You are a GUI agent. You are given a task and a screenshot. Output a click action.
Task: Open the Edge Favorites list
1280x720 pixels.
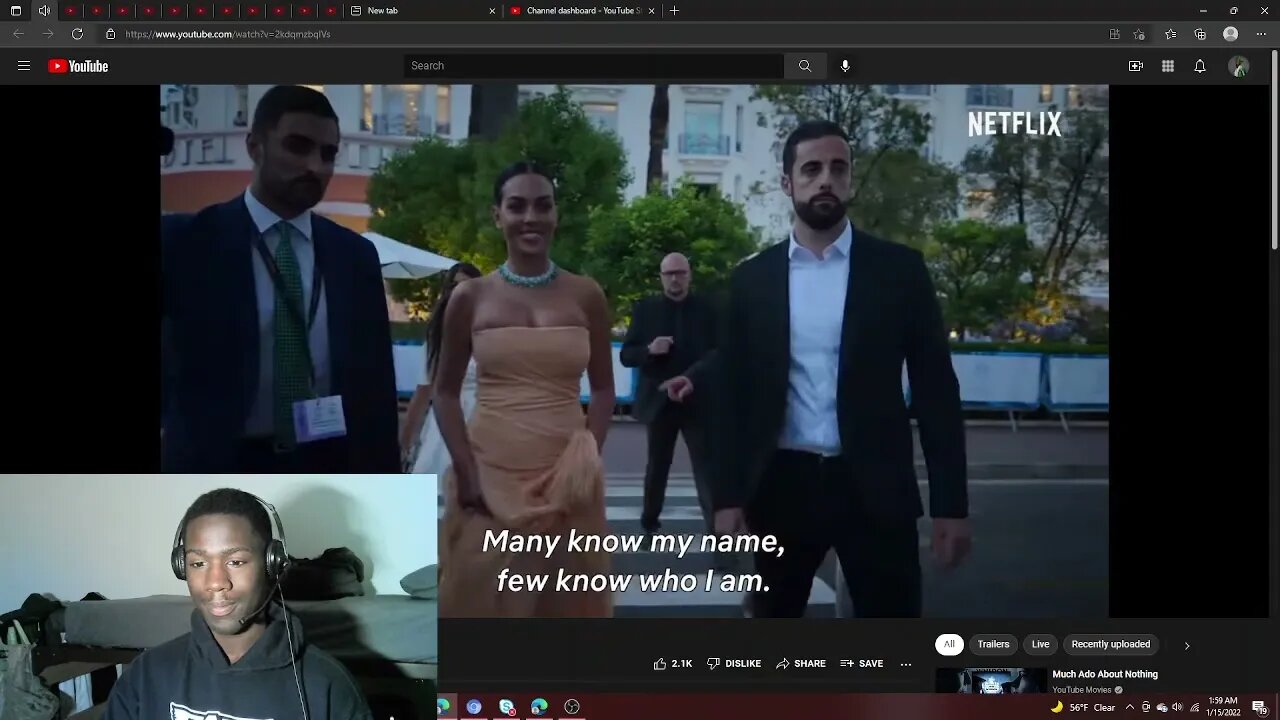coord(1171,34)
